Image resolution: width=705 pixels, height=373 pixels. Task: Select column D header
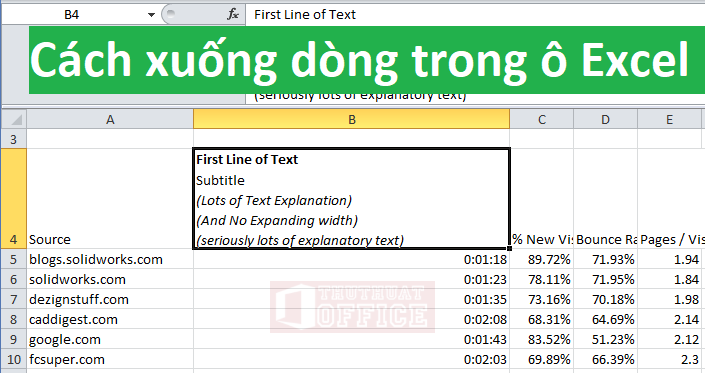(606, 120)
